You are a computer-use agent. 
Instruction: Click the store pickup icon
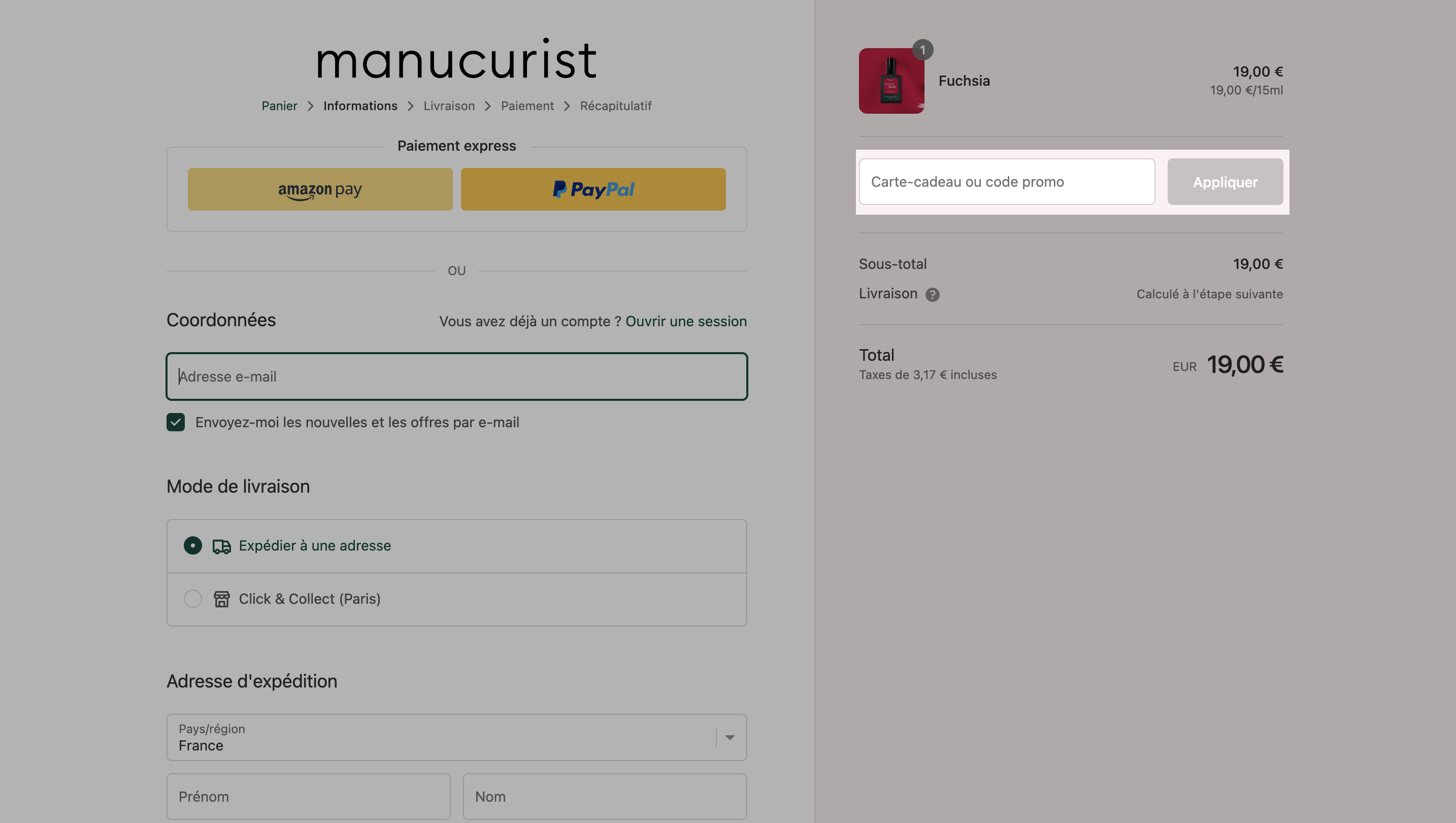click(222, 599)
